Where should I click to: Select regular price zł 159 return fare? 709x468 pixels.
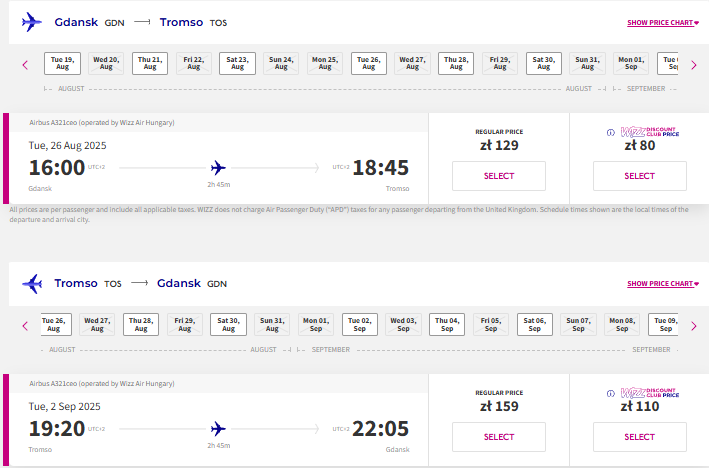tap(499, 437)
